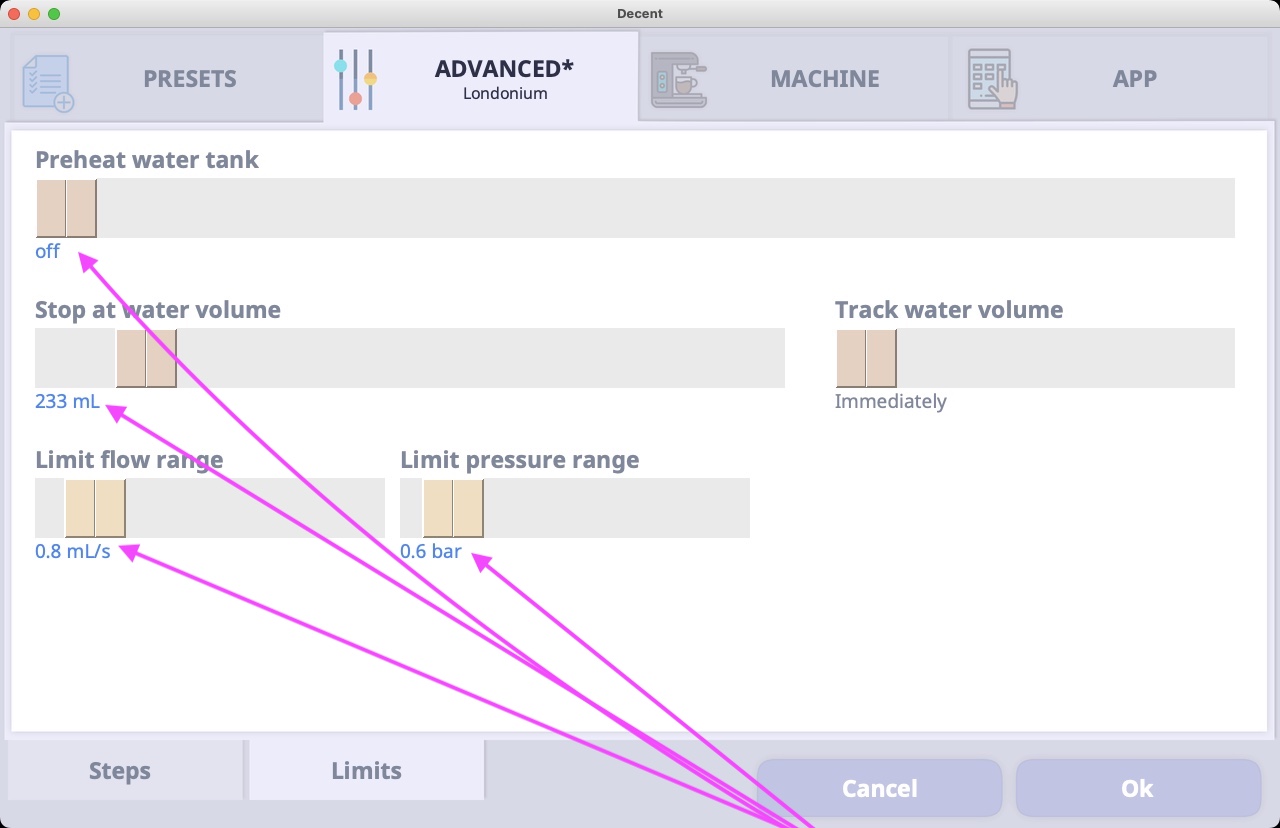Click the 0.6 bar pressure value
Screen dimensions: 1280x828
tap(431, 551)
